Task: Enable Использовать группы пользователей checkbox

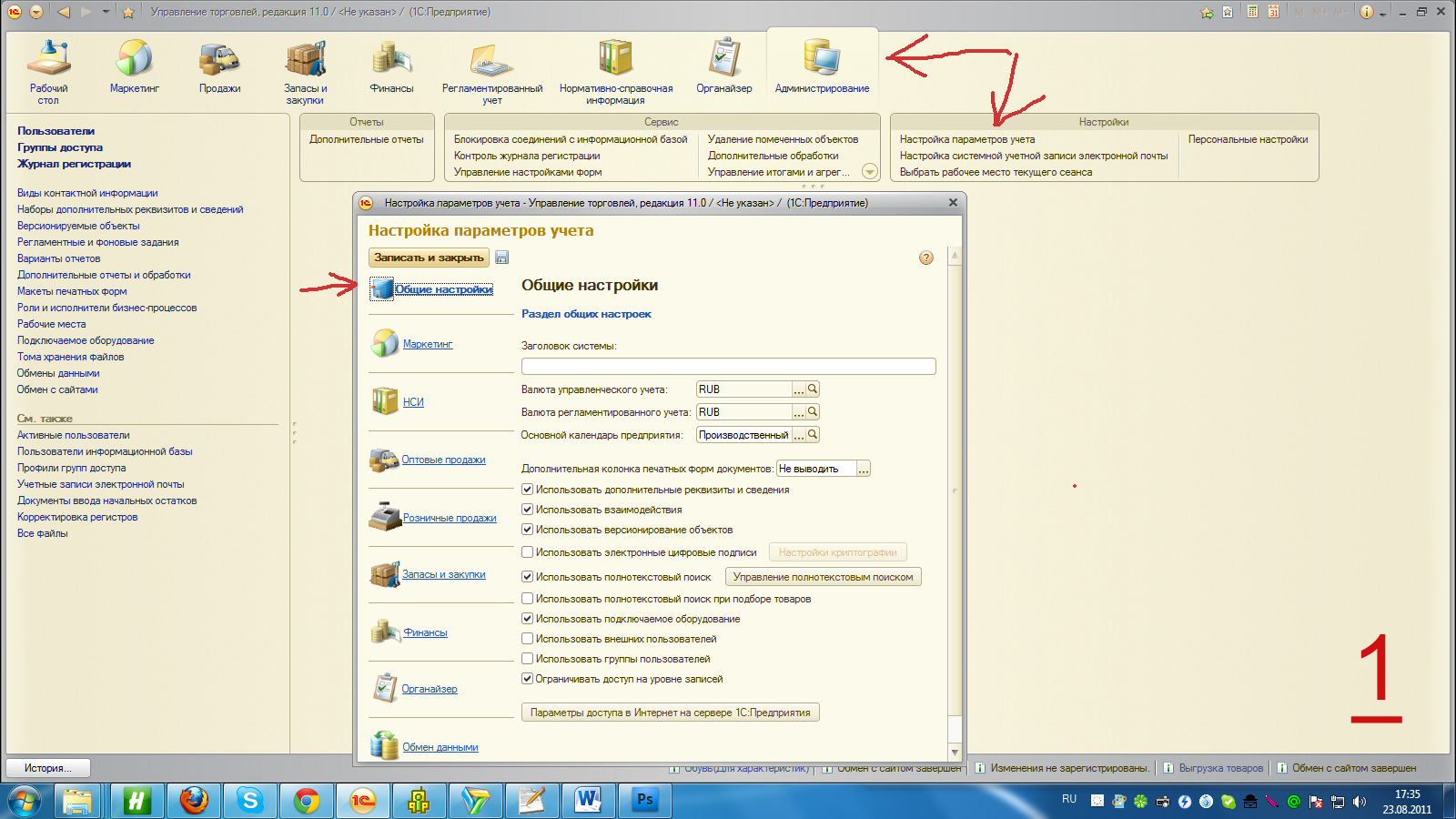Action: click(527, 659)
